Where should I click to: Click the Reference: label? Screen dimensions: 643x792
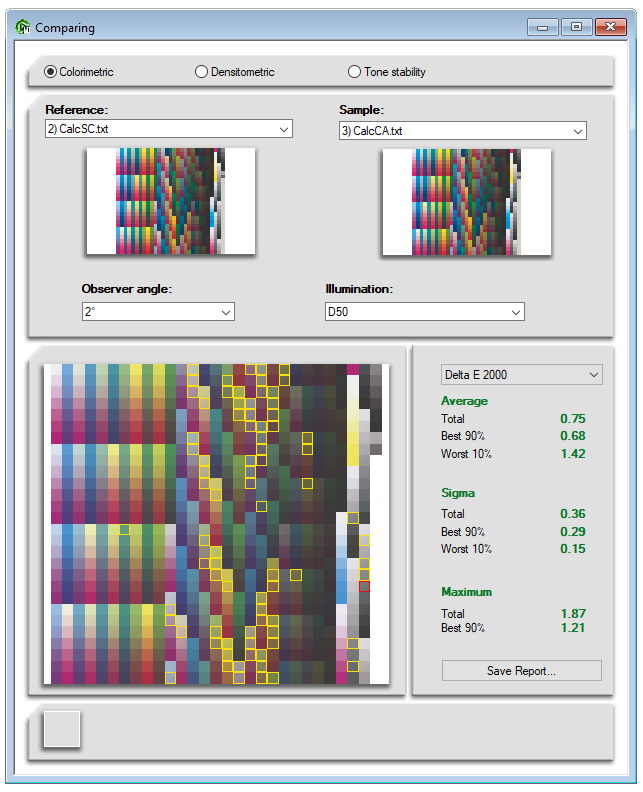click(x=76, y=110)
